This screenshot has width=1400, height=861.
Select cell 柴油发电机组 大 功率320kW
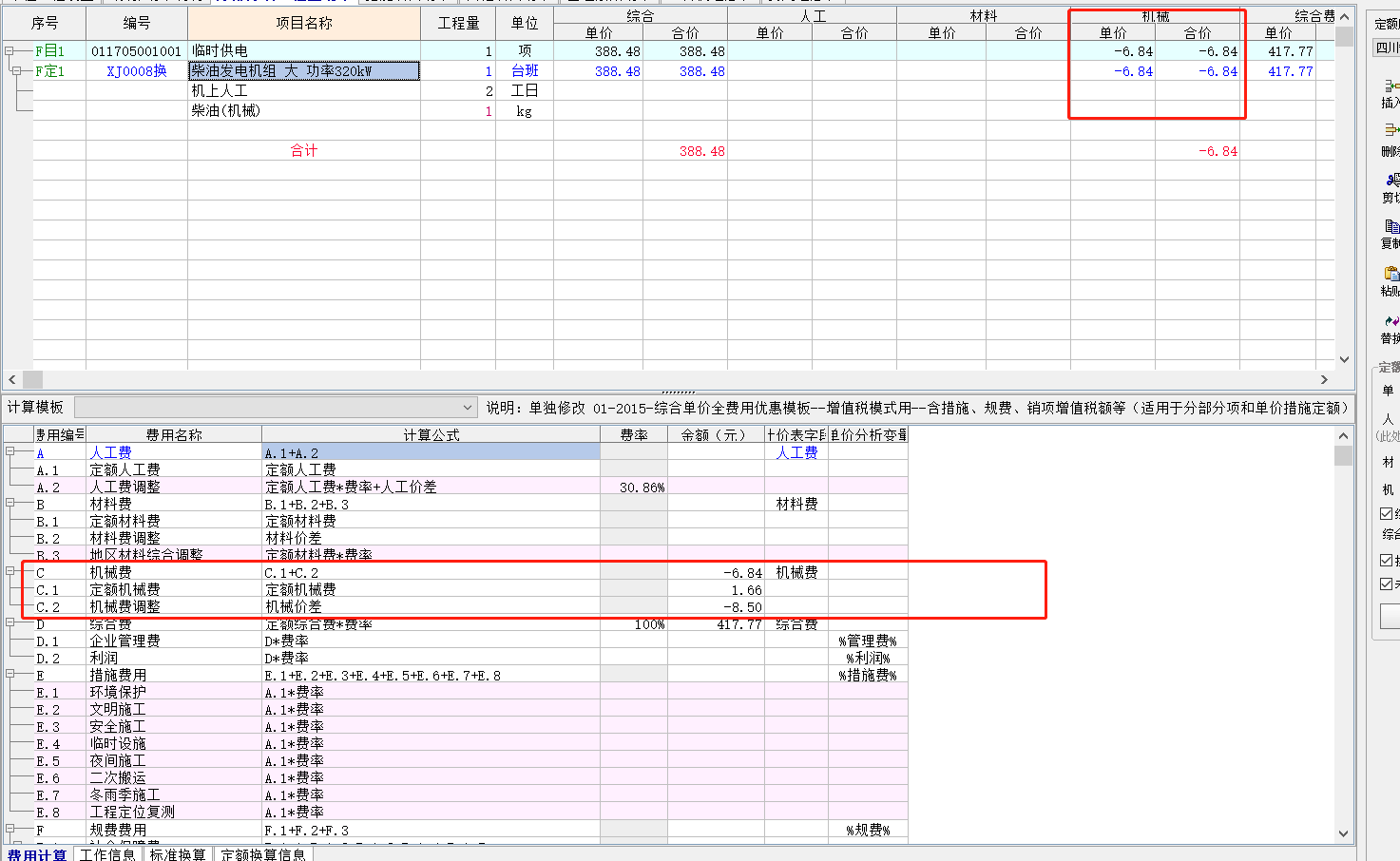[x=304, y=71]
